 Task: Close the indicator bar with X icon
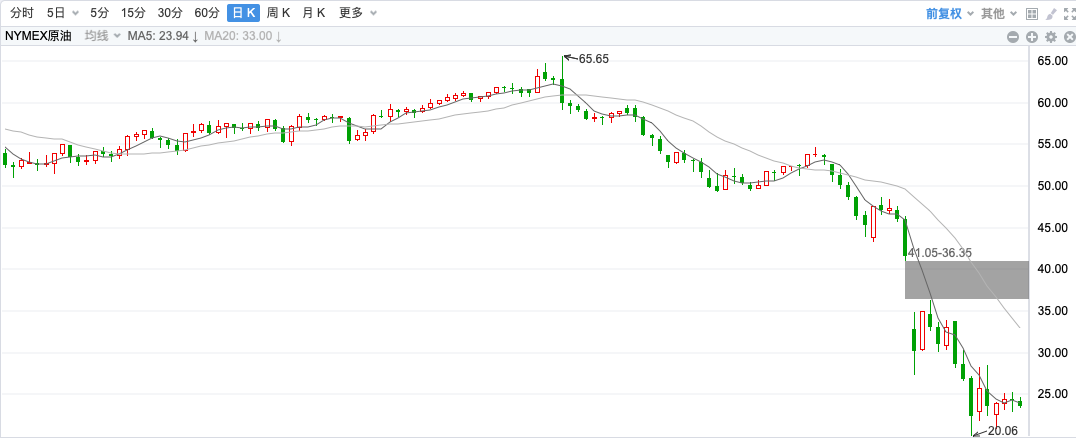[x=1069, y=37]
